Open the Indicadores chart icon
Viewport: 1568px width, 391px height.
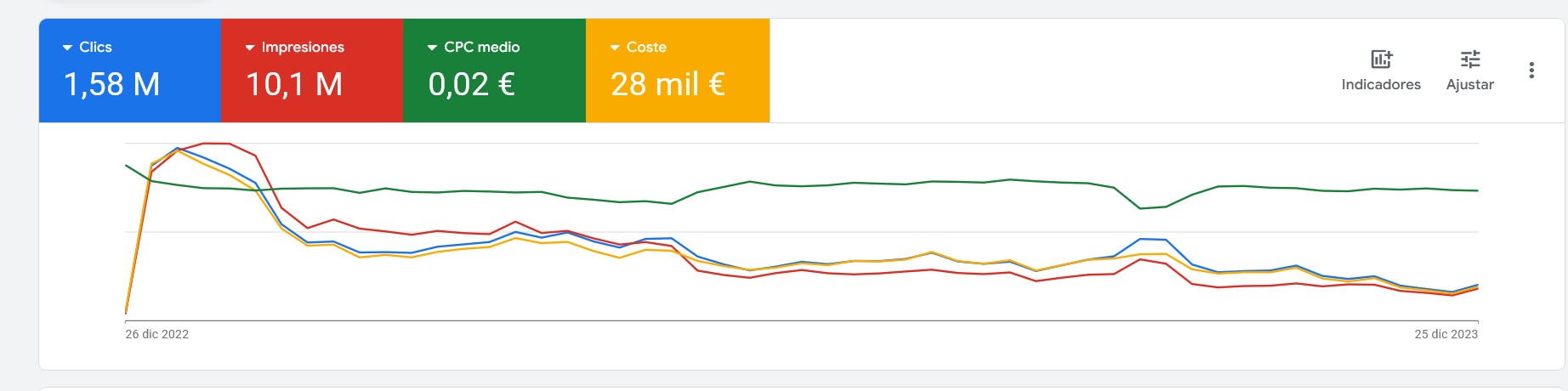click(x=1381, y=59)
